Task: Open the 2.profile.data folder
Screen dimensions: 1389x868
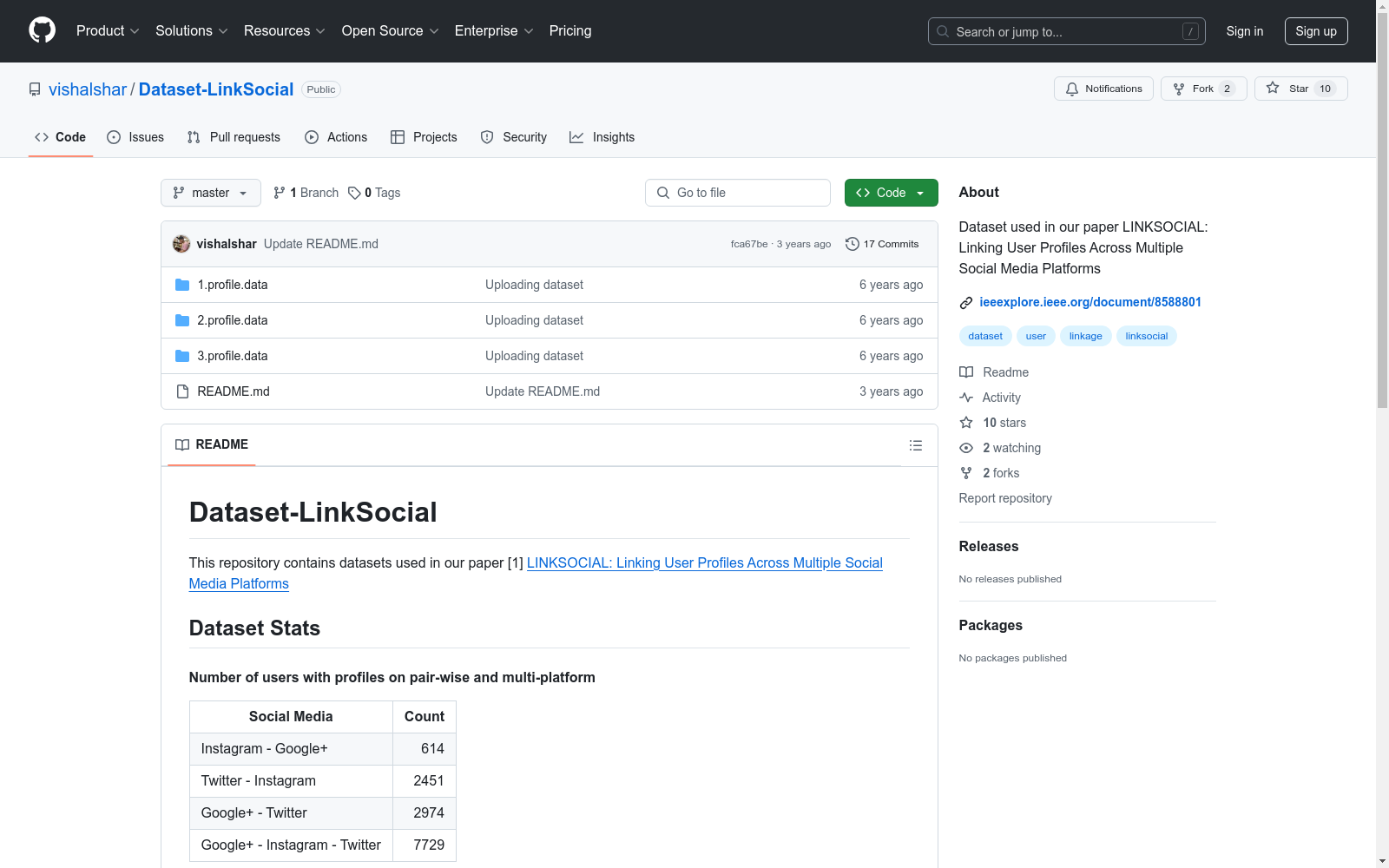Action: 233,320
